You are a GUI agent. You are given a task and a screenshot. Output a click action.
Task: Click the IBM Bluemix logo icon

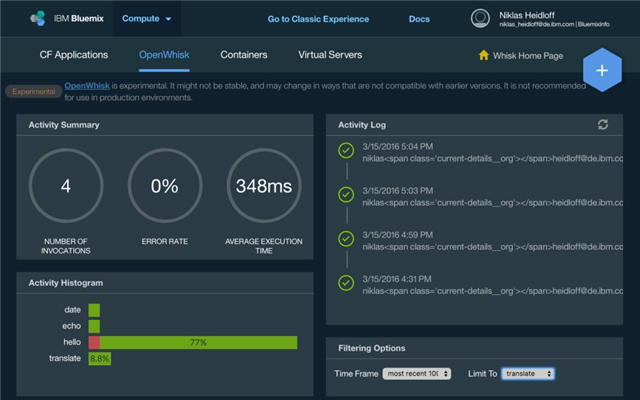(38, 18)
